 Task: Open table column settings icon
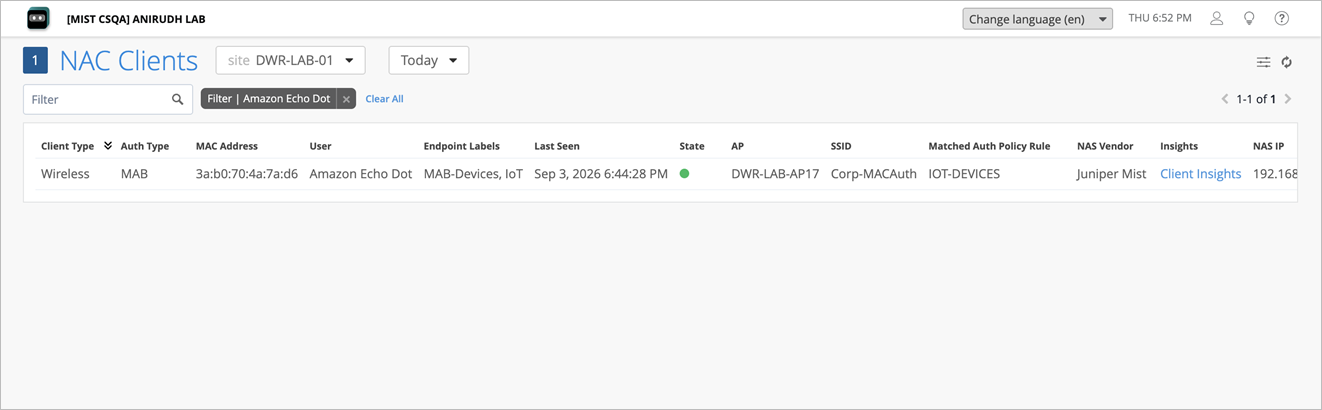point(1264,62)
